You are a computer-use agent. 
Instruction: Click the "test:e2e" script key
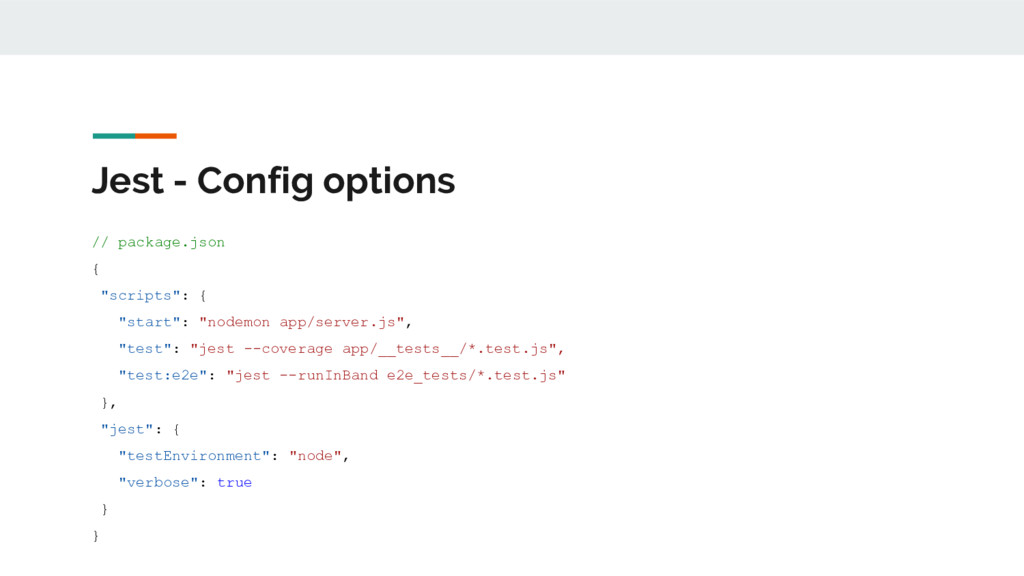click(x=163, y=376)
